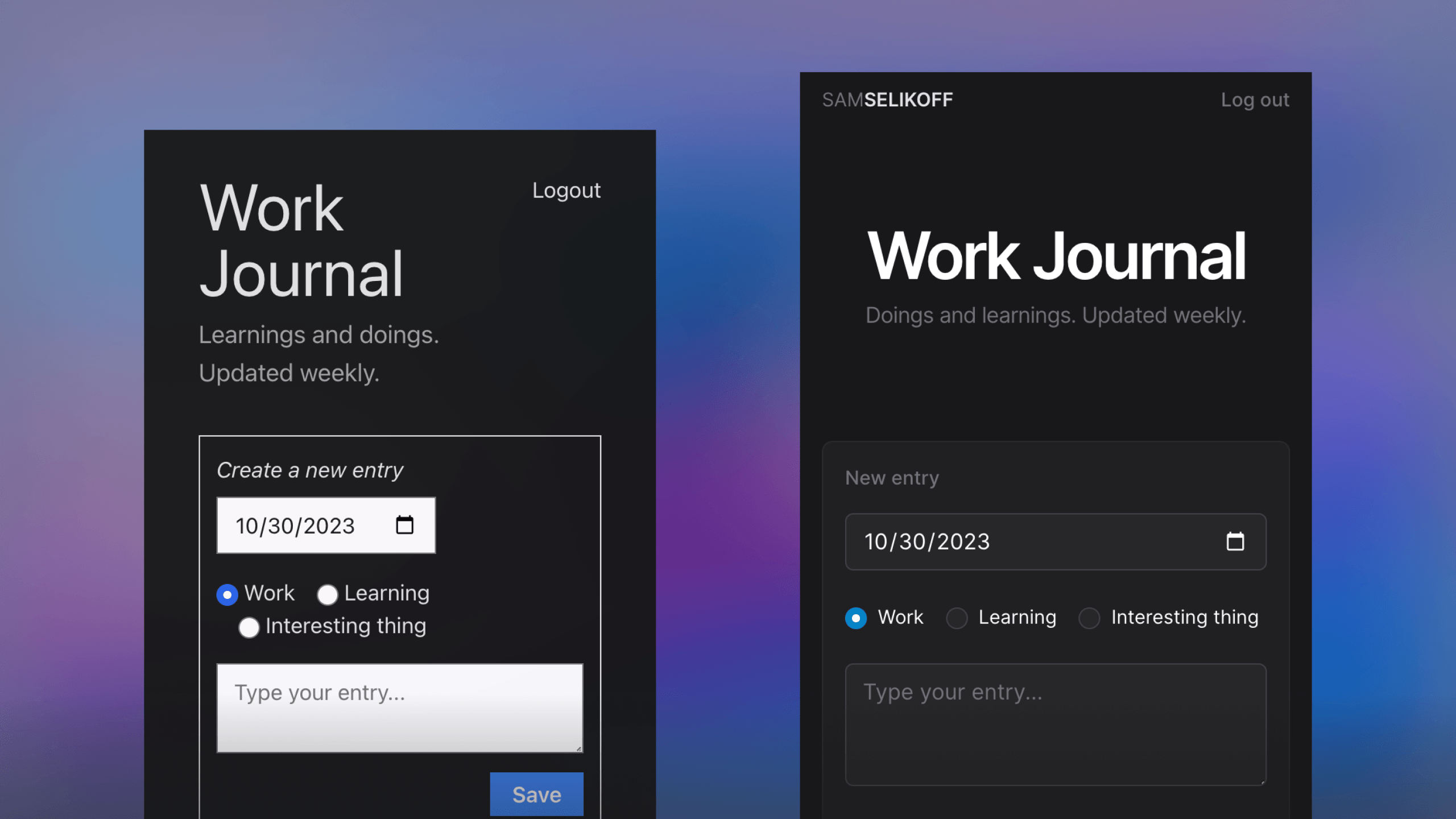The image size is (1456, 819).
Task: Choose Learning radio in right form
Action: click(956, 618)
